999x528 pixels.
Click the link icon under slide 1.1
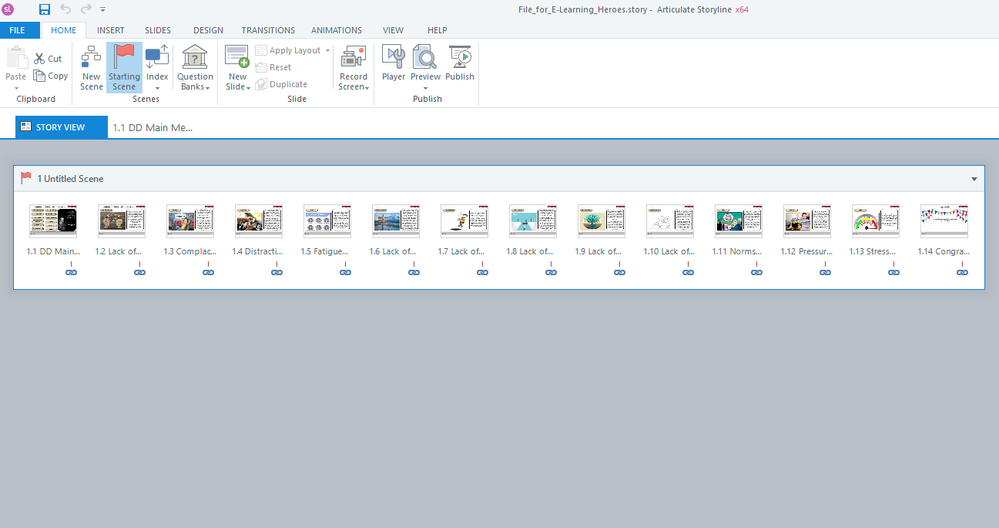click(x=71, y=272)
